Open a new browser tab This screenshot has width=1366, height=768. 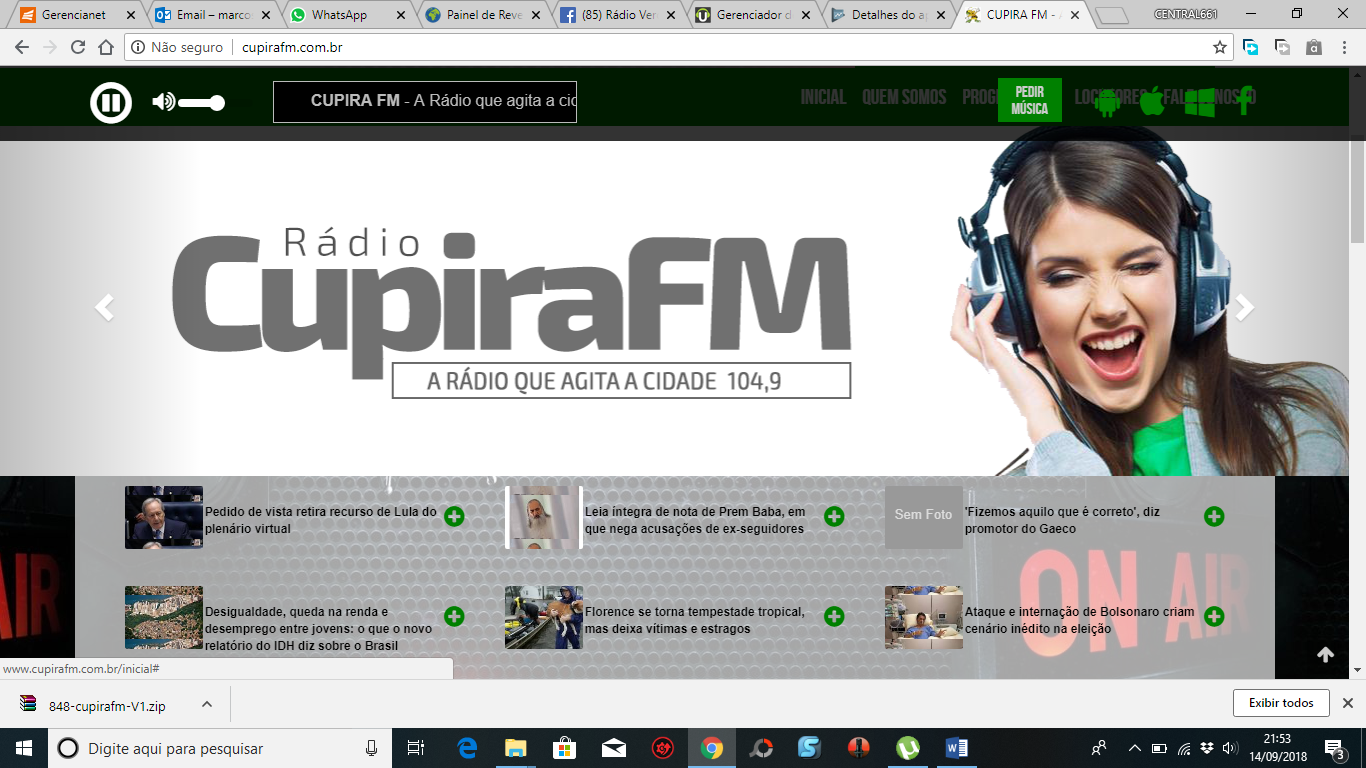point(1111,15)
